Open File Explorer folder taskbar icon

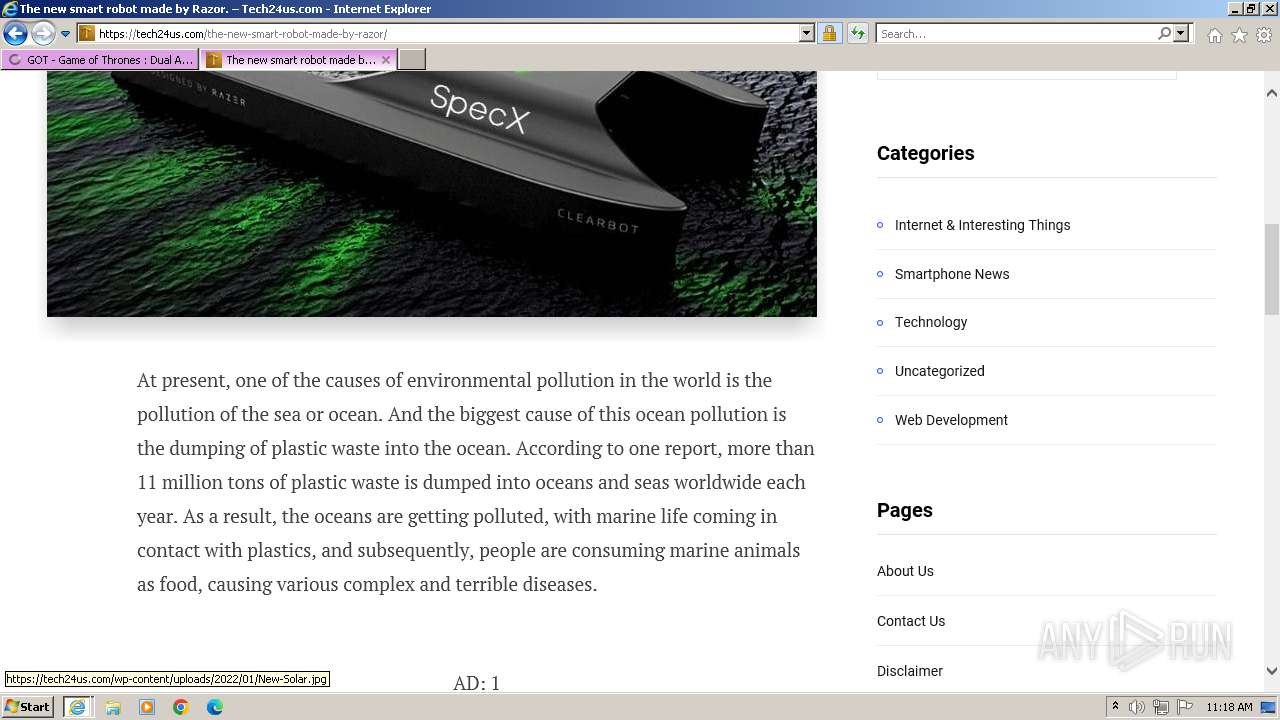(113, 707)
